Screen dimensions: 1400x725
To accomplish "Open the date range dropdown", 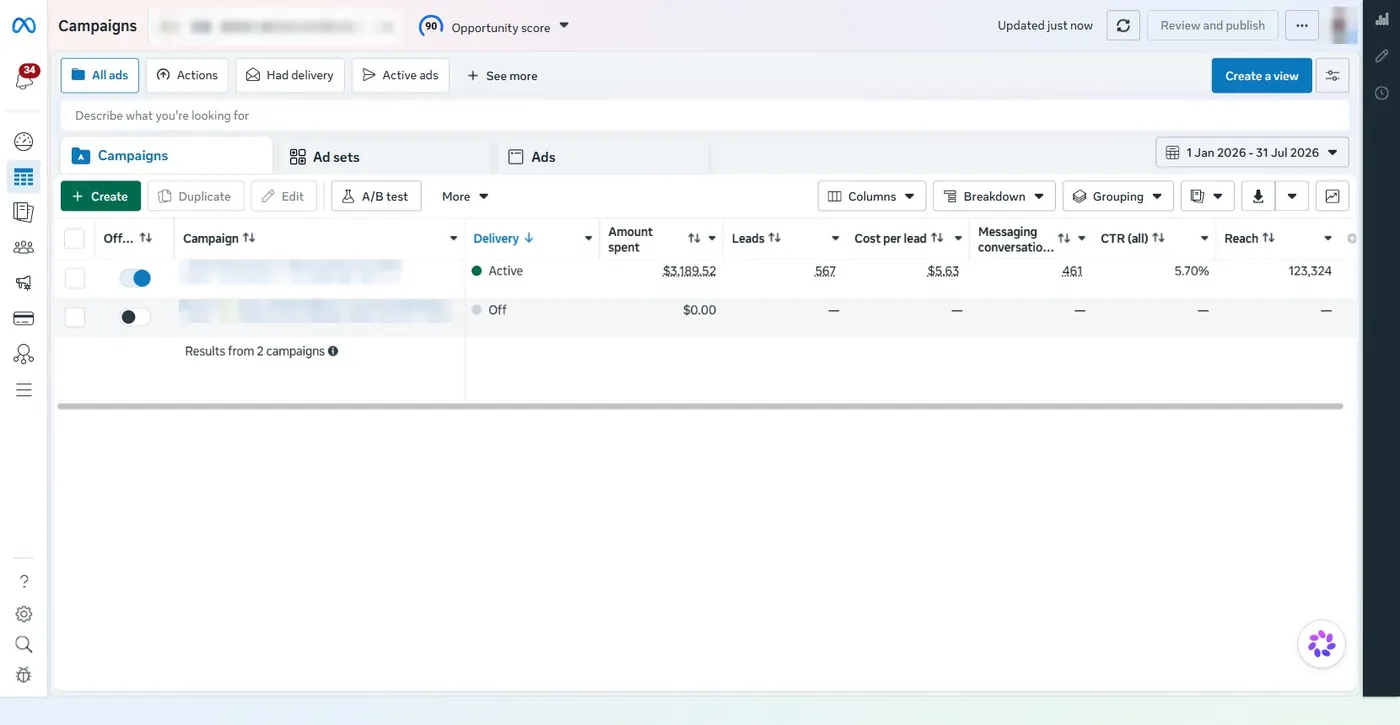I will pyautogui.click(x=1252, y=153).
